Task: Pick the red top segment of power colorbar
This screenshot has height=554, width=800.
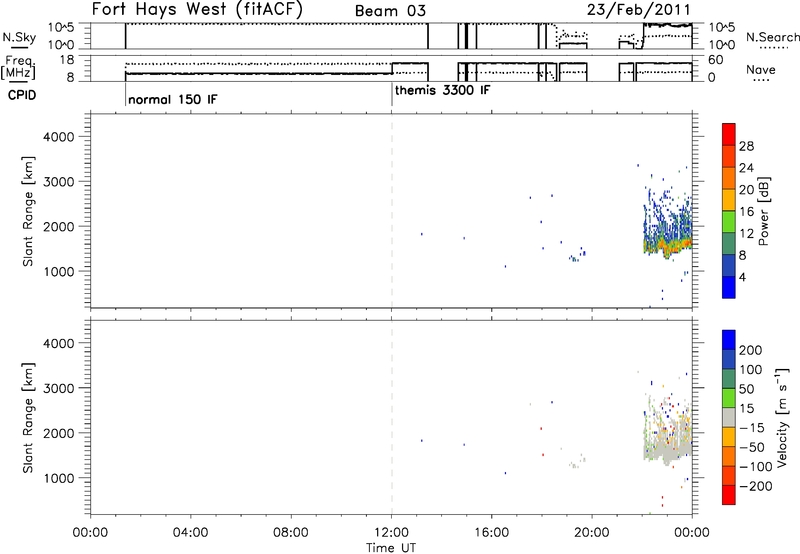Action: pyautogui.click(x=729, y=135)
